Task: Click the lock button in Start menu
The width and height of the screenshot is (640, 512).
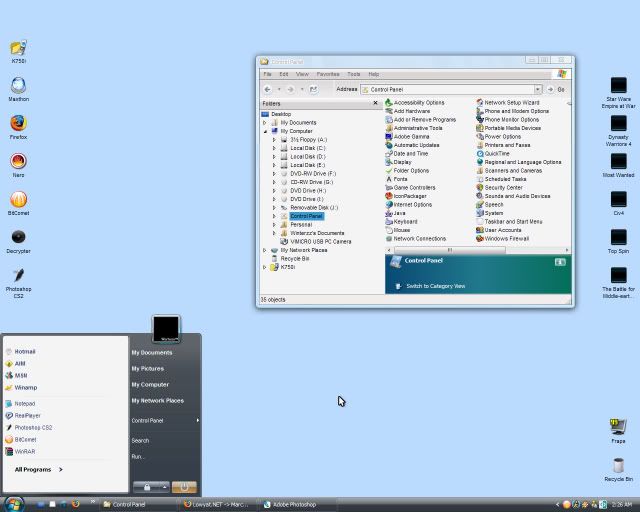Action: tap(147, 487)
